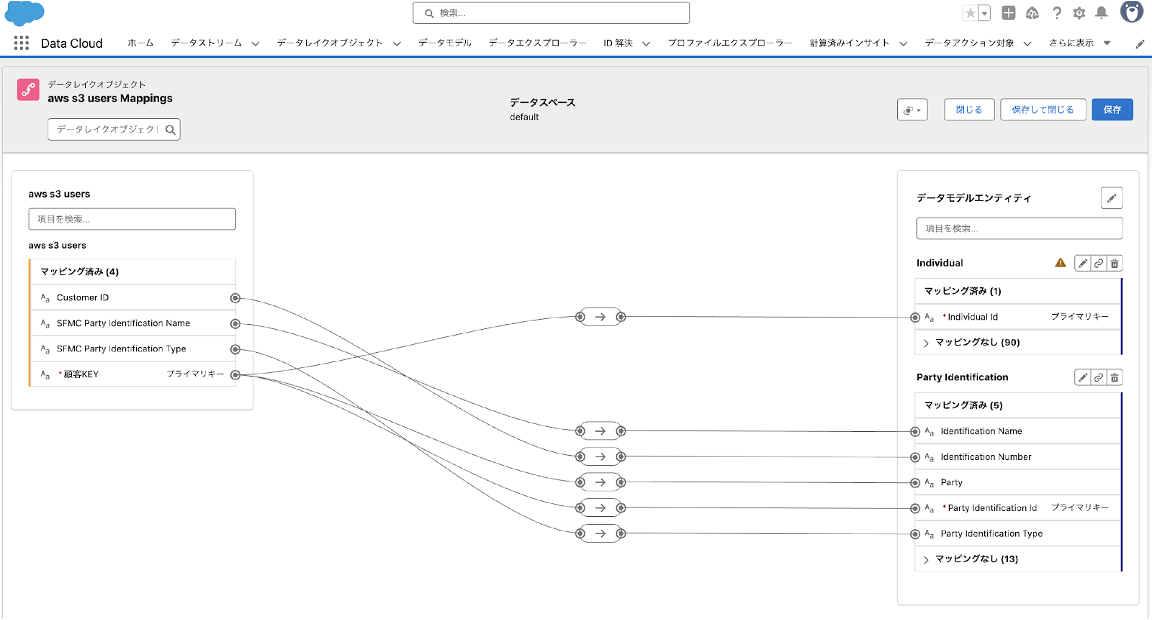Click the 保存して閉じる button

tap(1043, 109)
